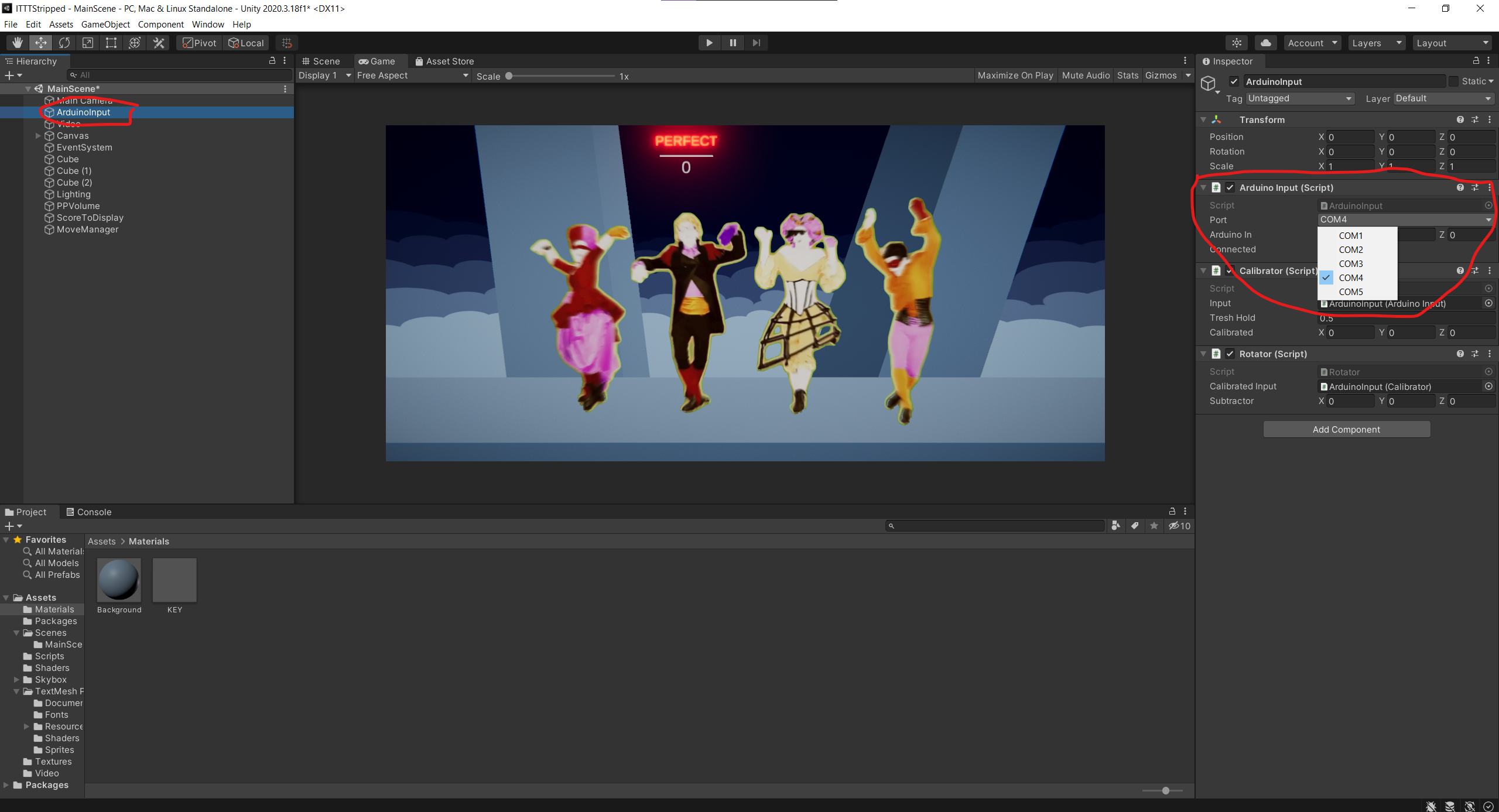1499x812 pixels.
Task: Disable the Rotator script checkbox
Action: pyautogui.click(x=1230, y=354)
